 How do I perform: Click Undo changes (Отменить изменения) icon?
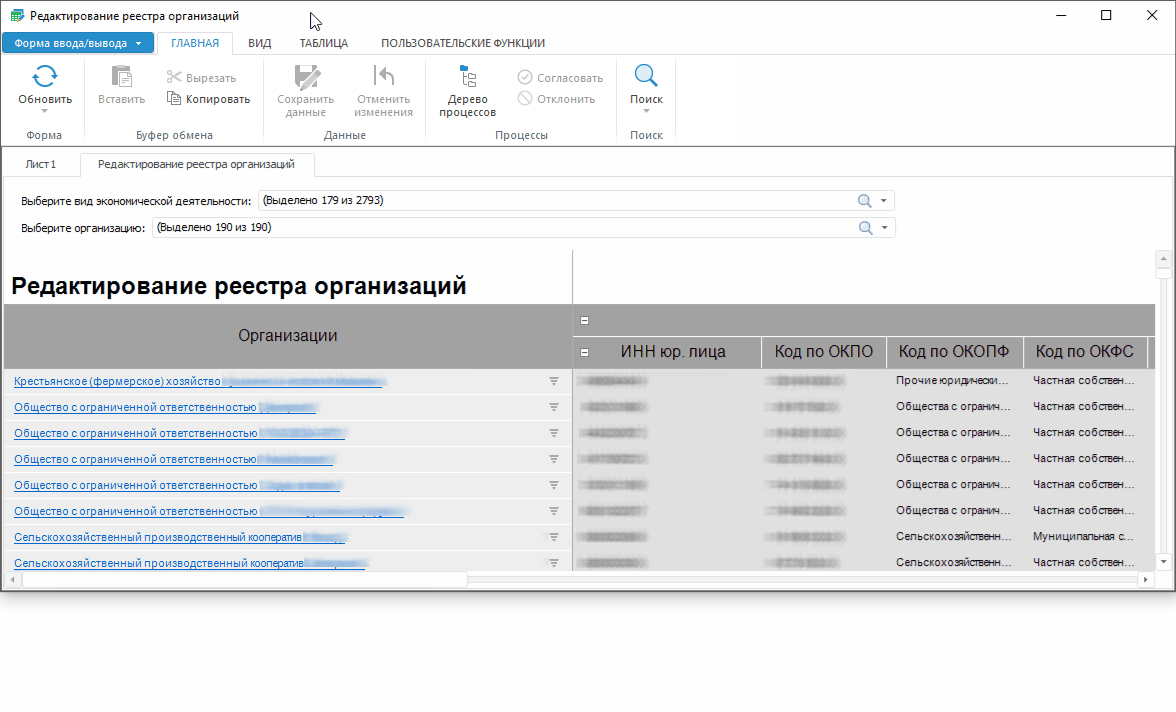pos(383,77)
